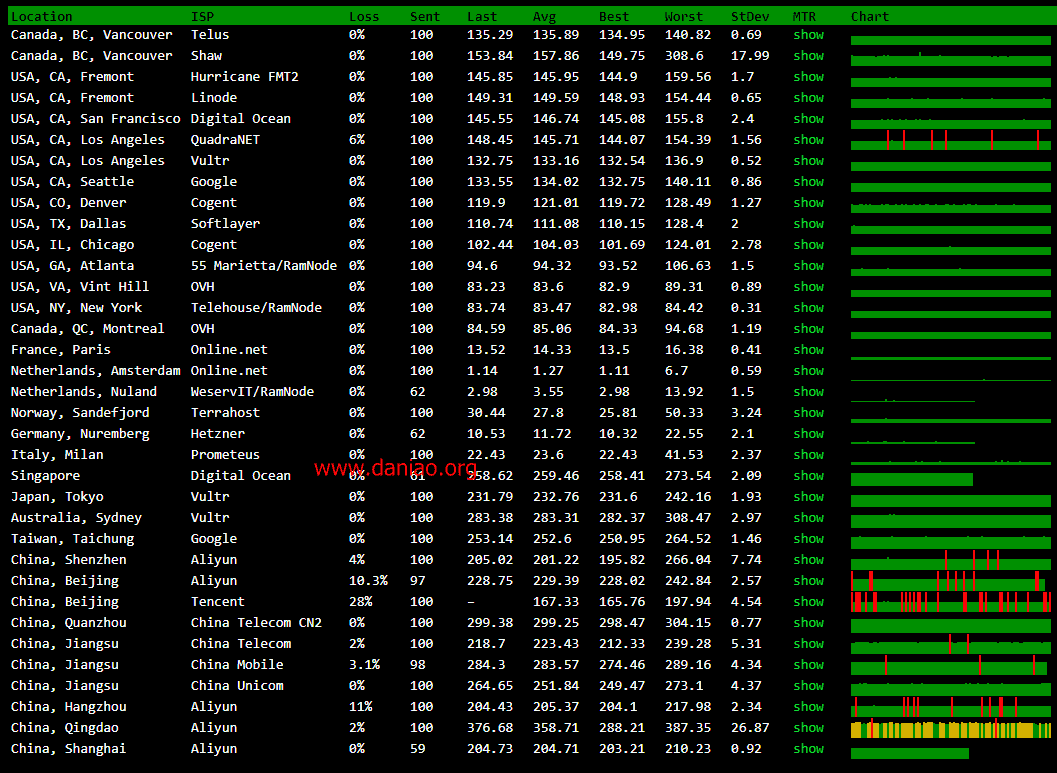Select Taiwan, Taichung location
The image size is (1057, 773).
point(73,538)
